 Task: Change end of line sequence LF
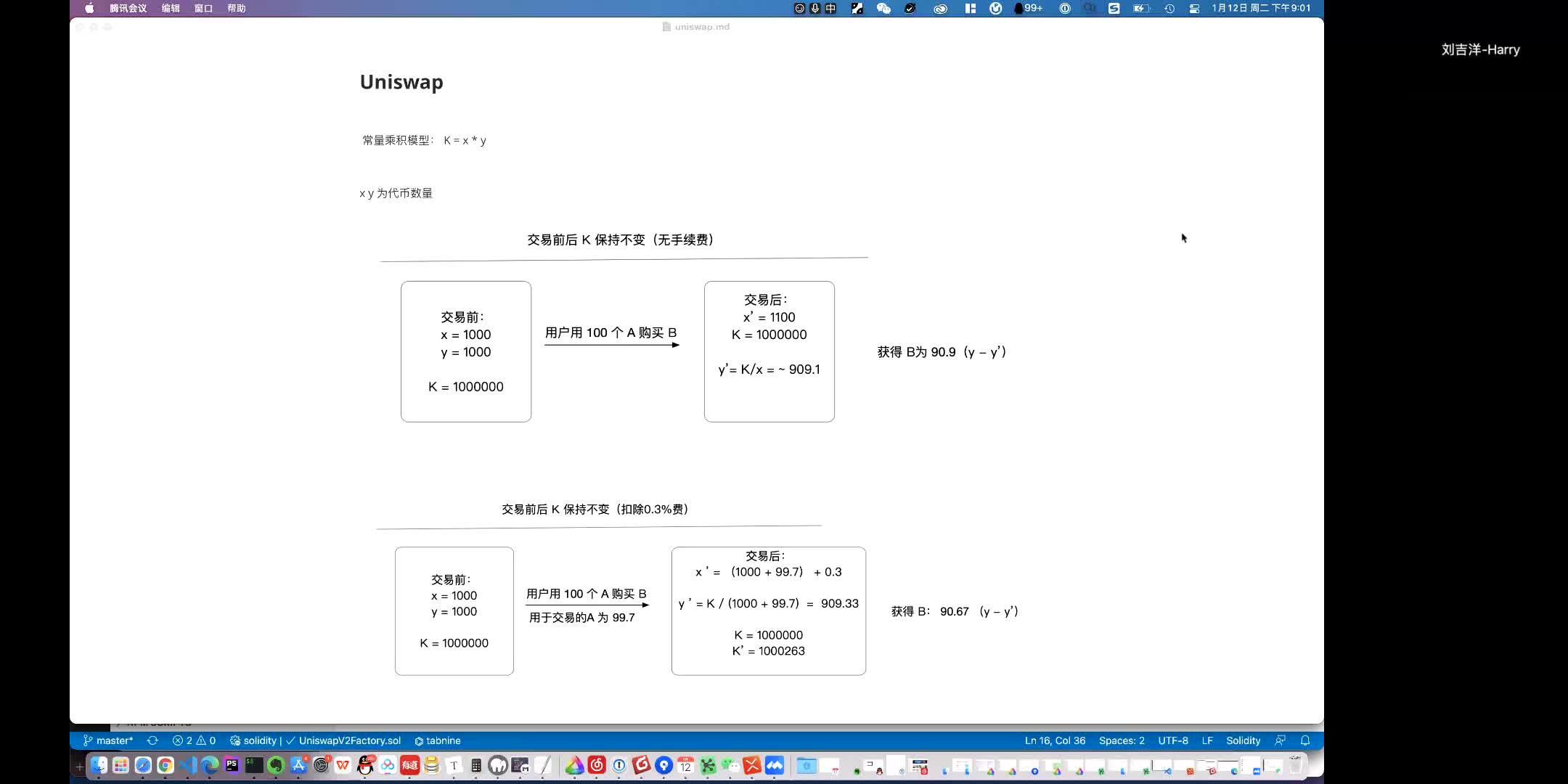pyautogui.click(x=1207, y=740)
